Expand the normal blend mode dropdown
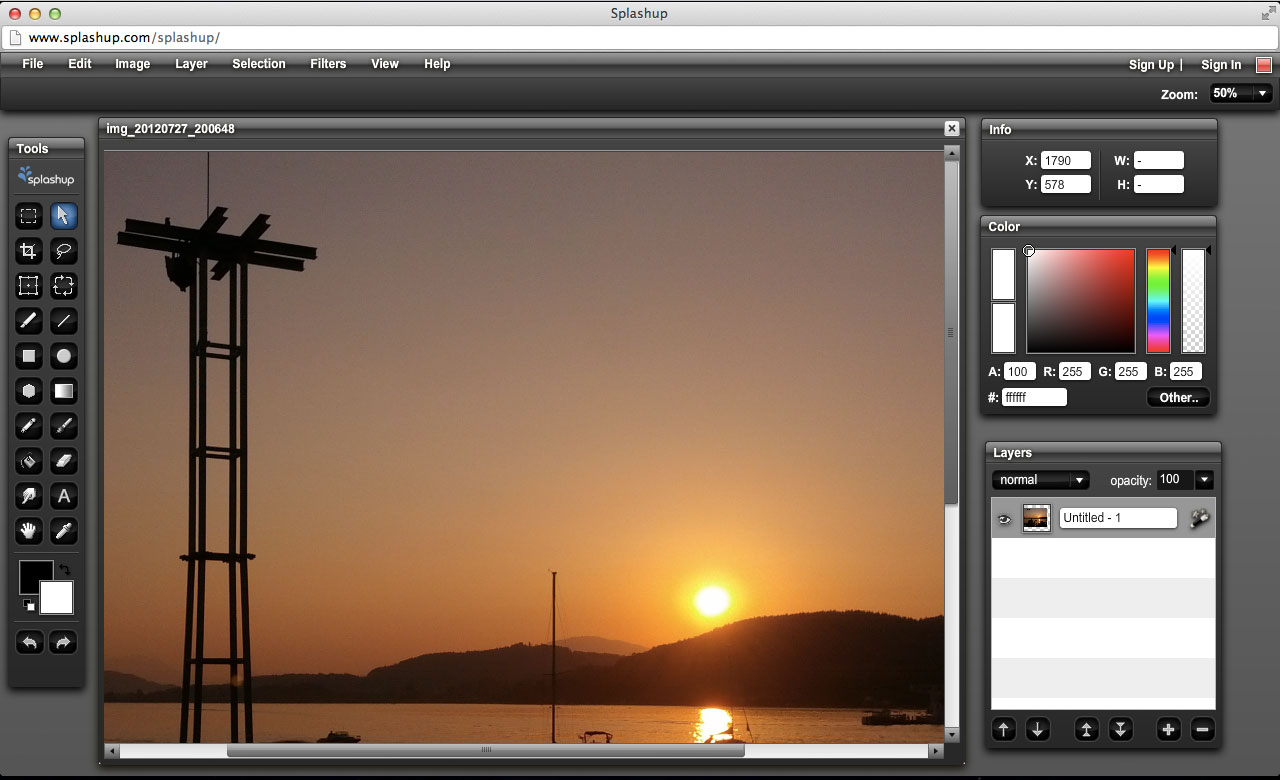This screenshot has height=780, width=1280. (1078, 480)
